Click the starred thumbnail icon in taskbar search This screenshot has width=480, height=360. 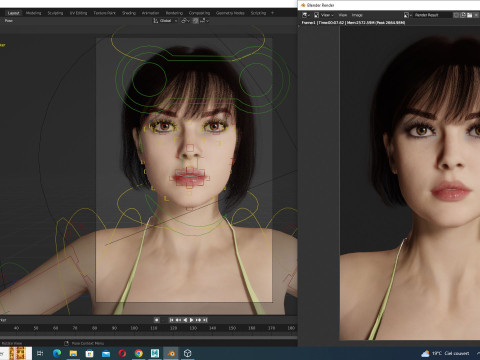(17, 353)
